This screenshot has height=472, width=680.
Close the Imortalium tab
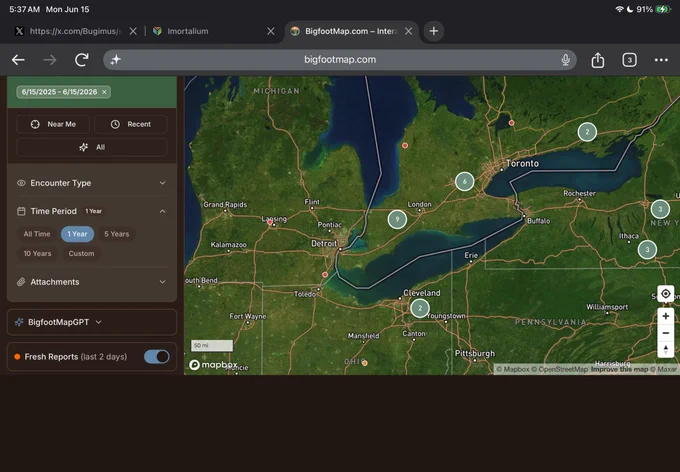(x=271, y=31)
